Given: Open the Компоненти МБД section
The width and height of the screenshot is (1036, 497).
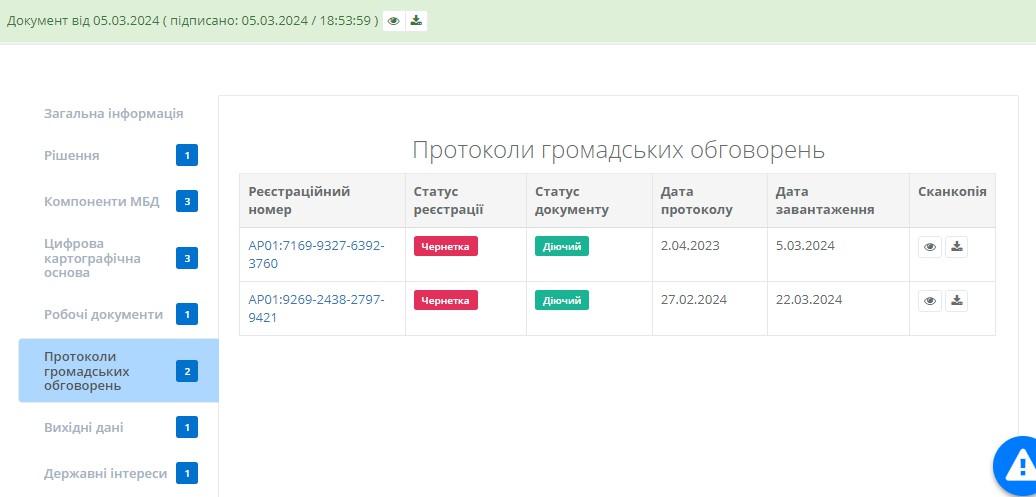Looking at the screenshot, I should click(101, 201).
